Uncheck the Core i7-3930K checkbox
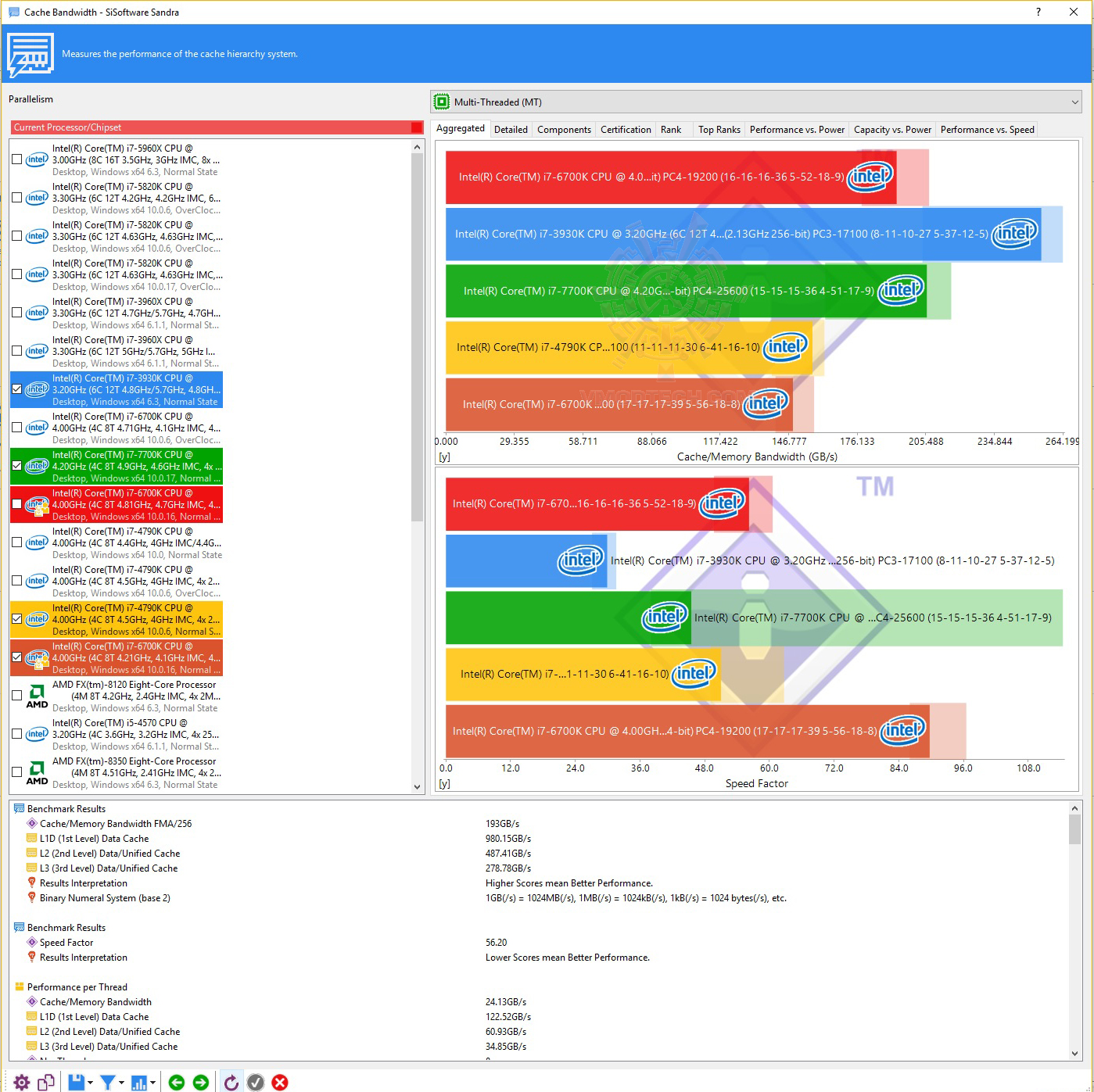The width and height of the screenshot is (1094, 1092). [16, 389]
